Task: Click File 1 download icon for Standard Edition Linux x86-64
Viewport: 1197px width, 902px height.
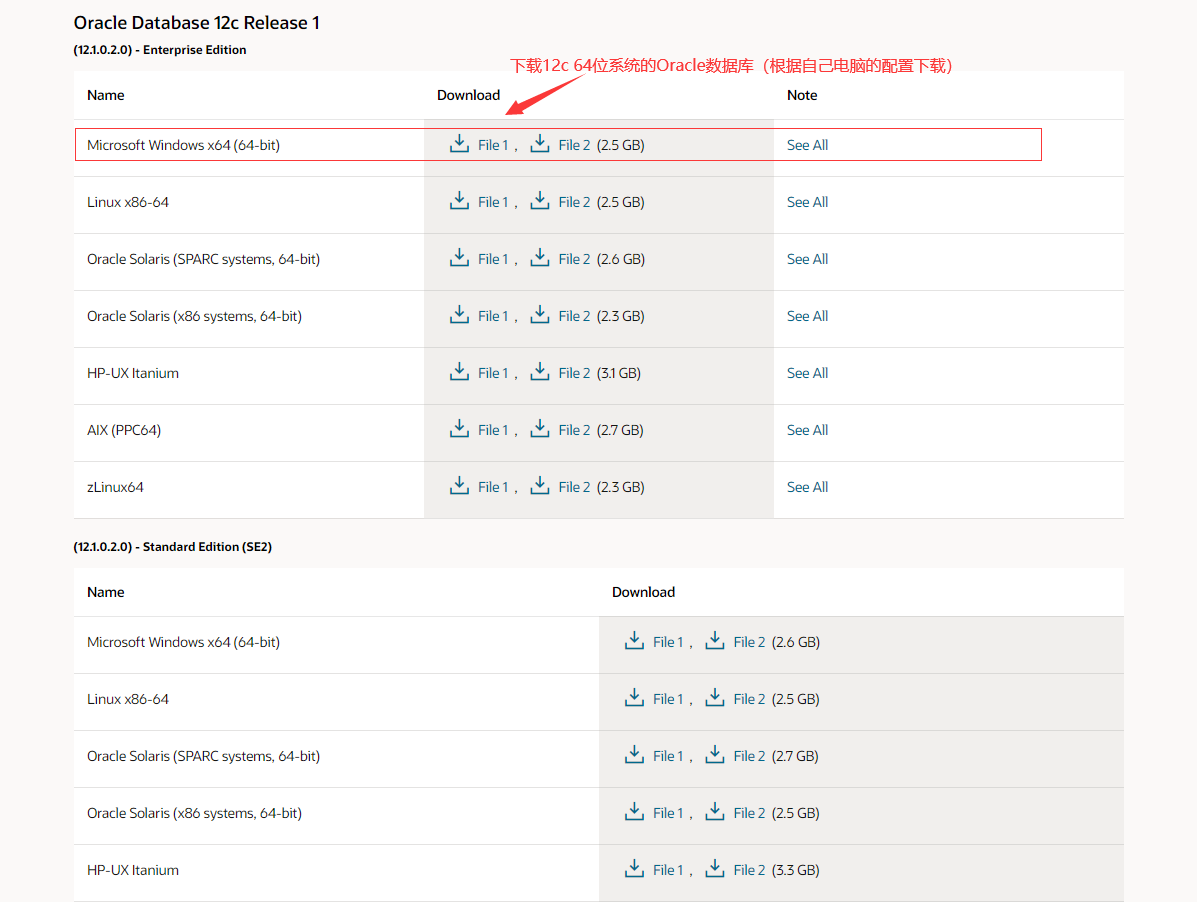Action: [x=634, y=697]
